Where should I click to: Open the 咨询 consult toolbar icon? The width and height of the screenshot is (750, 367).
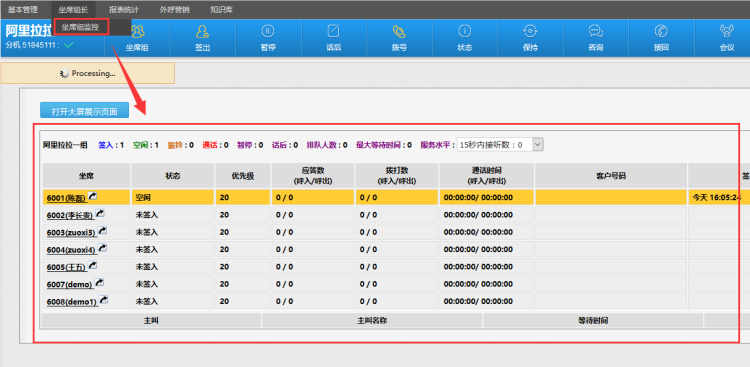pos(596,31)
